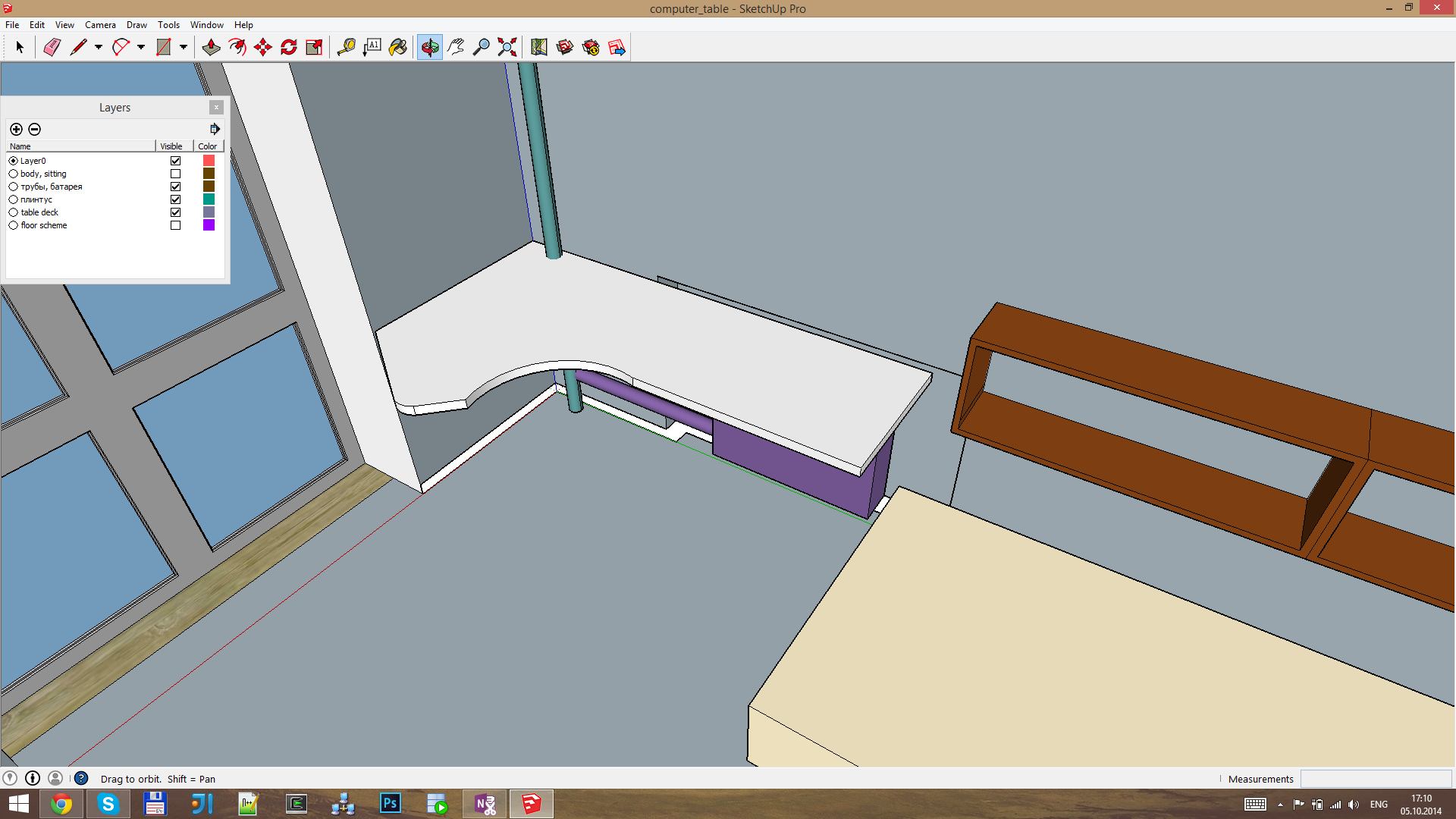Select the Rotate tool
Image resolution: width=1456 pixels, height=819 pixels.
click(289, 47)
